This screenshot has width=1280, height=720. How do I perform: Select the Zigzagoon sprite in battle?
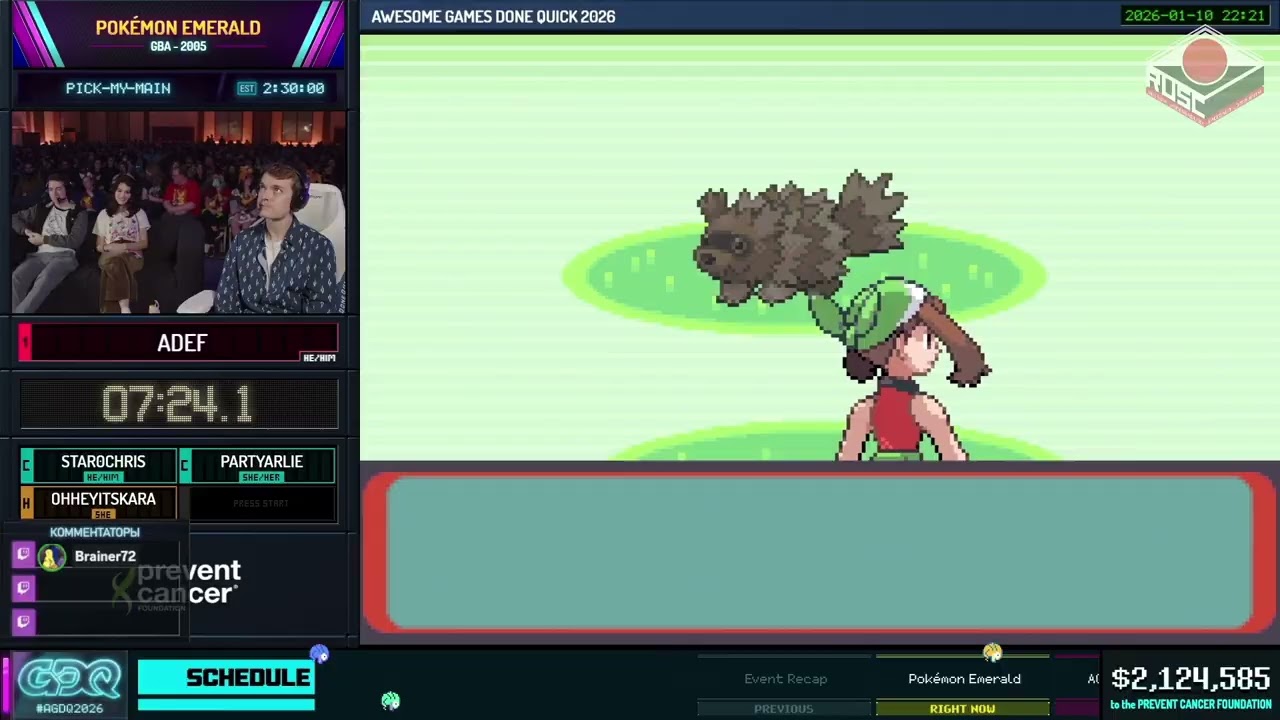click(x=801, y=238)
